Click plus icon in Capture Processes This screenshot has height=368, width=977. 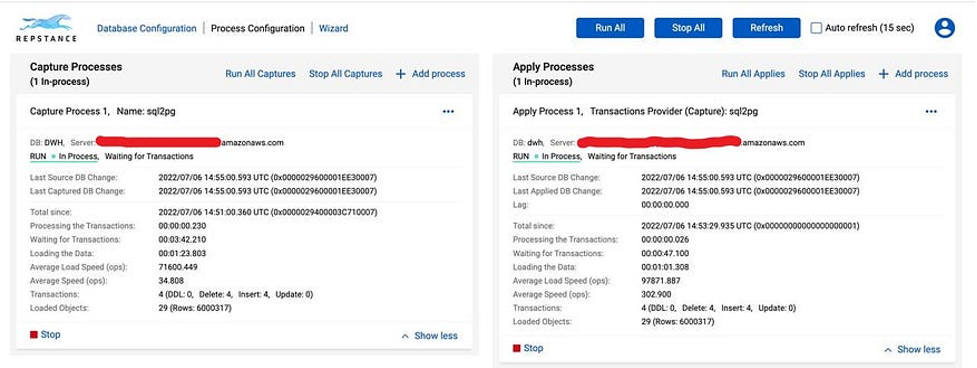(401, 73)
